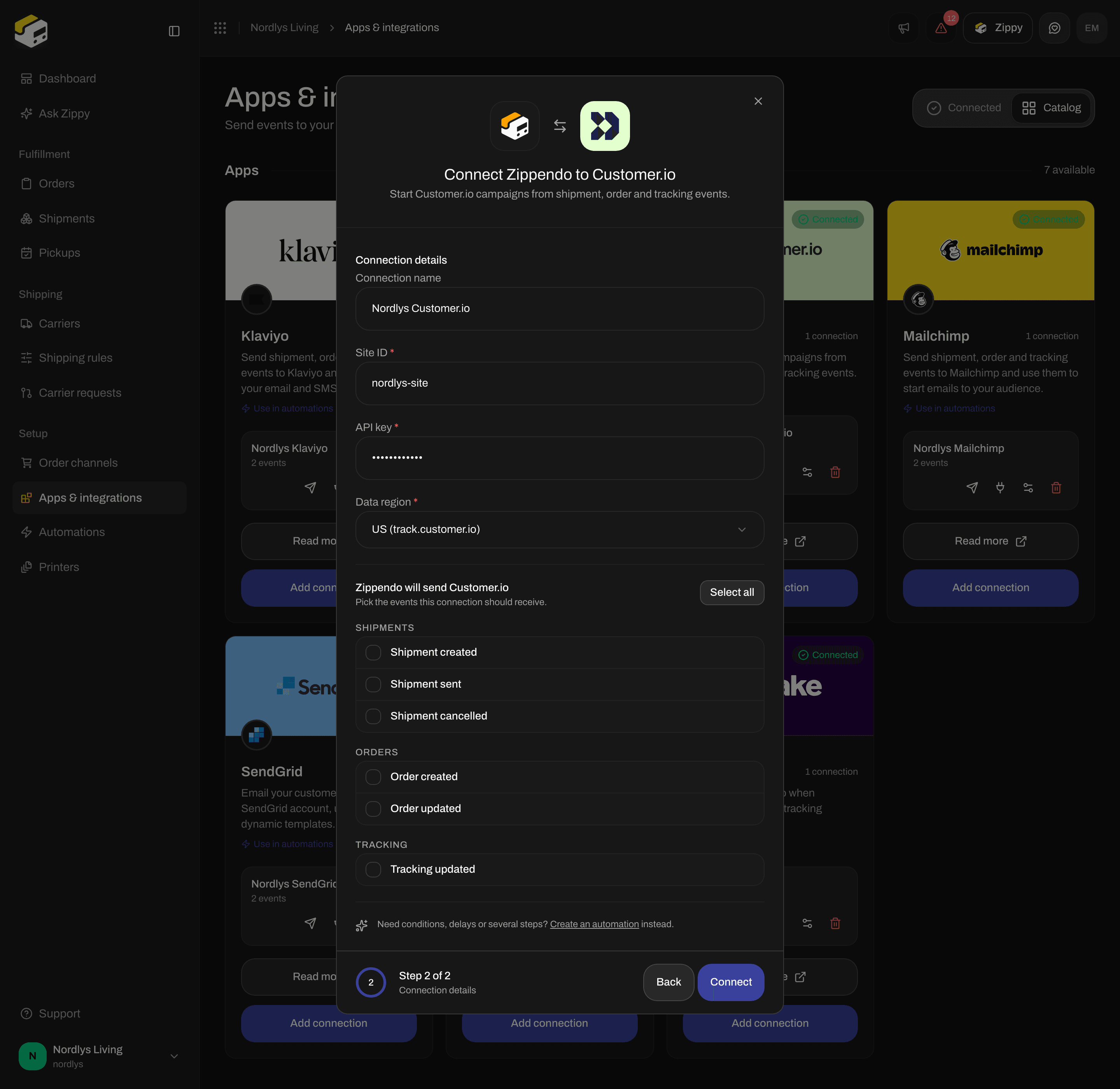This screenshot has width=1120, height=1089.
Task: Open EM user avatar
Action: [x=1091, y=28]
